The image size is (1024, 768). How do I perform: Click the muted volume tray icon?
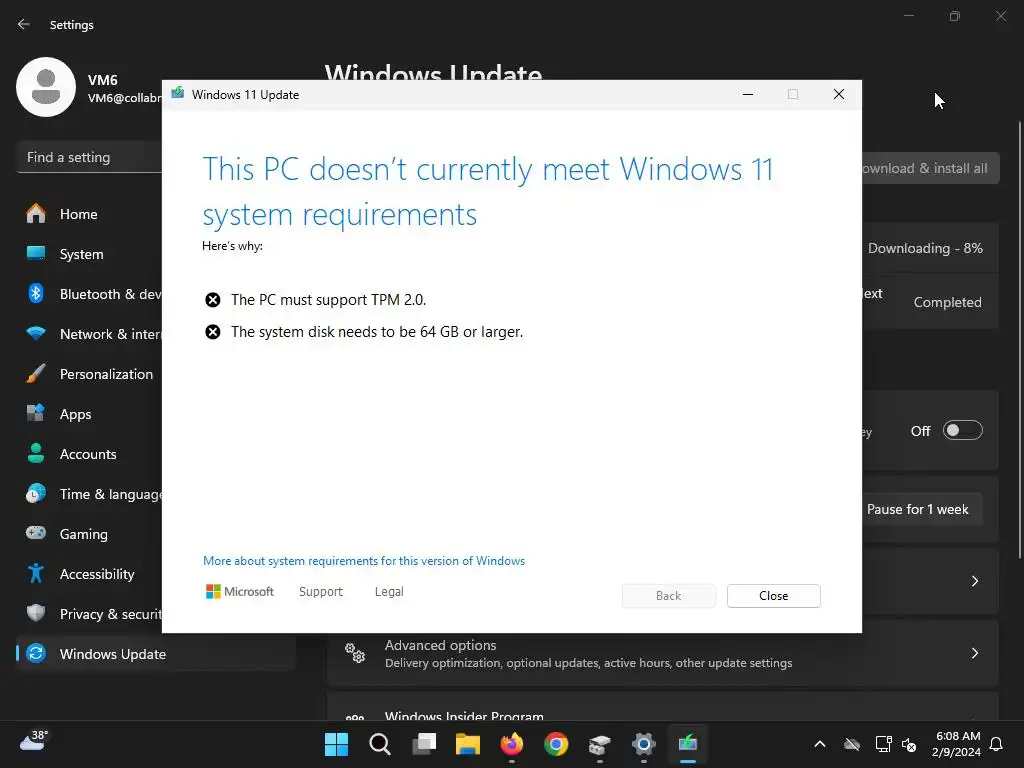(909, 744)
